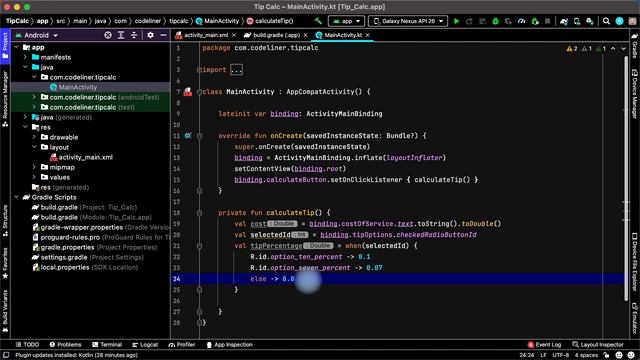Screen dimensions: 640x360
Task: Open the Problems tool window tab
Action: [65, 344]
